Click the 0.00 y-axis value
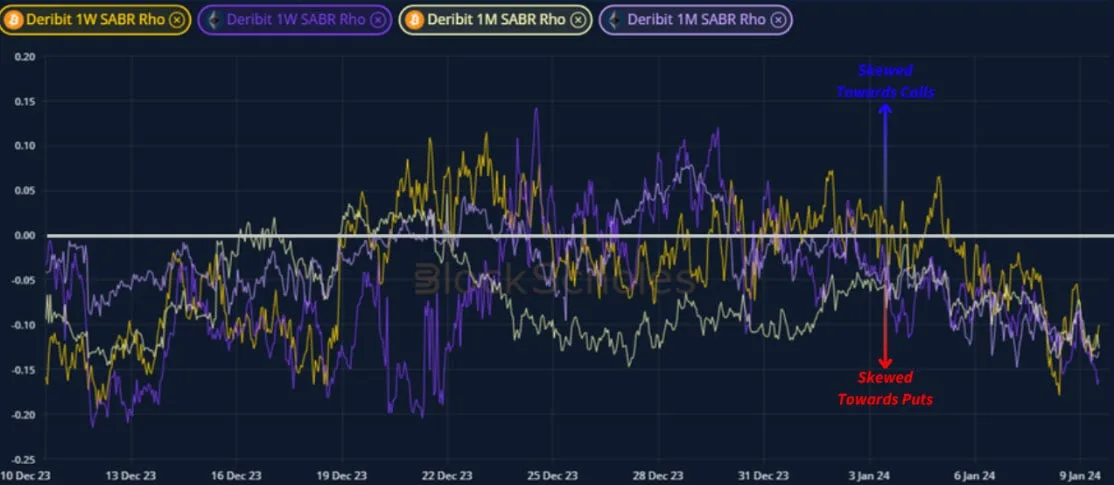 [x=23, y=236]
